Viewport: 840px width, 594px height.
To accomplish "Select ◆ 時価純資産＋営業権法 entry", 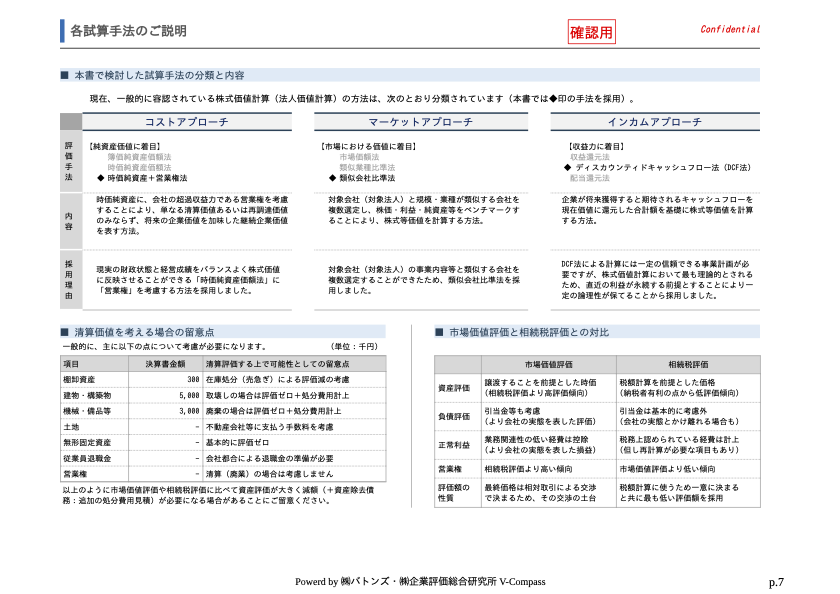I will [142, 178].
